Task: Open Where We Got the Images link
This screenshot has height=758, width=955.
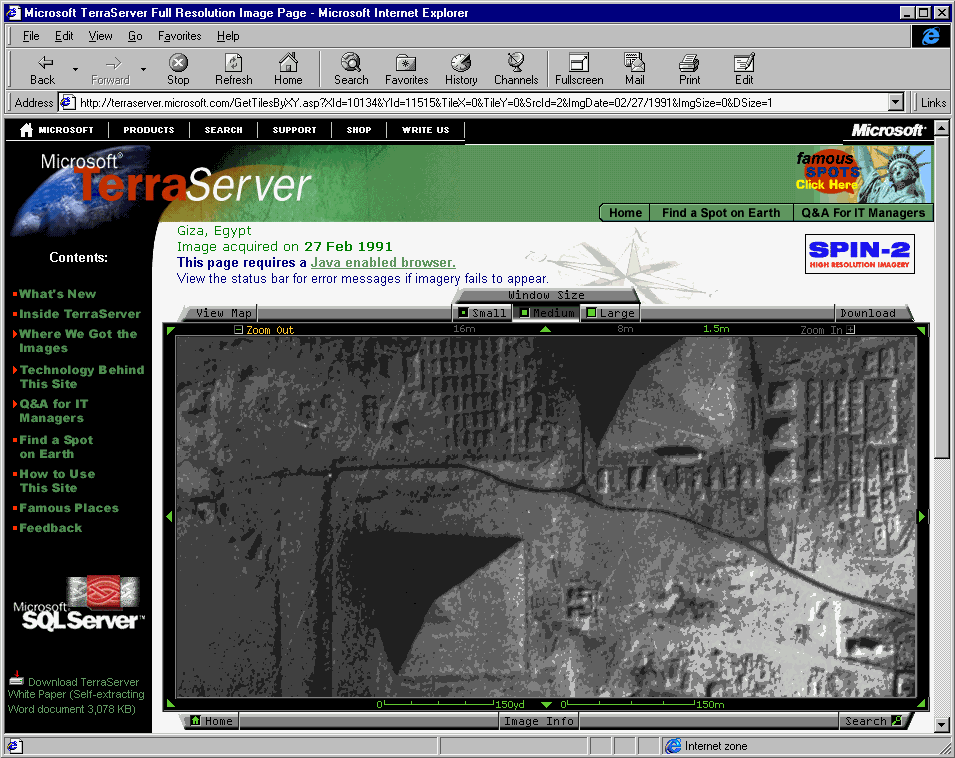Action: pos(78,341)
